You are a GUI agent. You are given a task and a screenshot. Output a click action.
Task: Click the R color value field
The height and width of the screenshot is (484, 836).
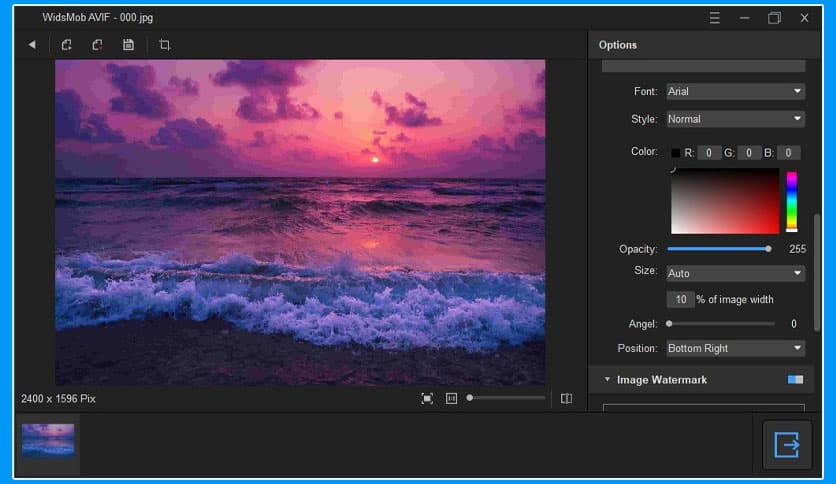(x=709, y=153)
